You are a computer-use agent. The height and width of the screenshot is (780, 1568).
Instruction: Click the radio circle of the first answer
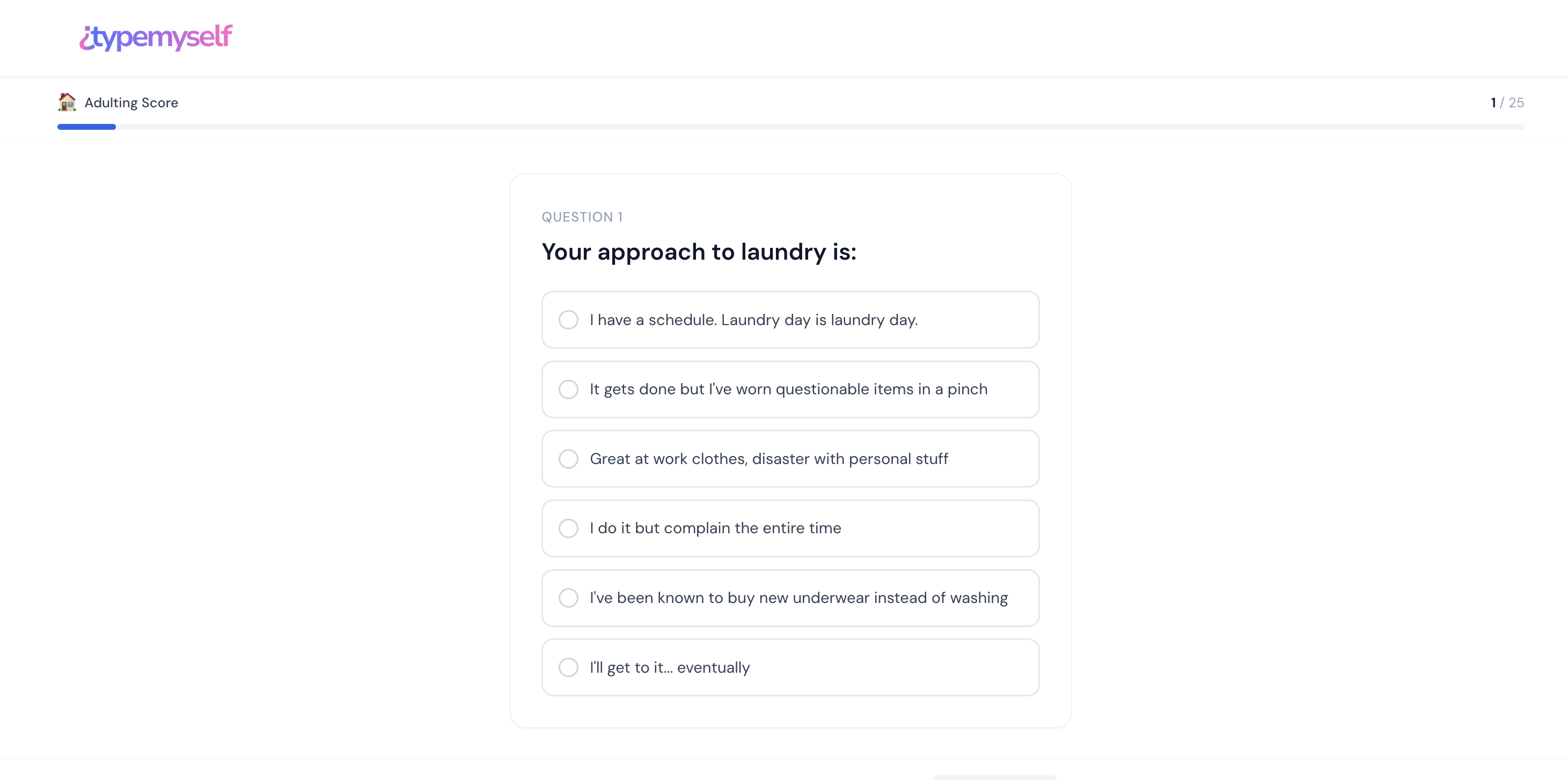[568, 319]
